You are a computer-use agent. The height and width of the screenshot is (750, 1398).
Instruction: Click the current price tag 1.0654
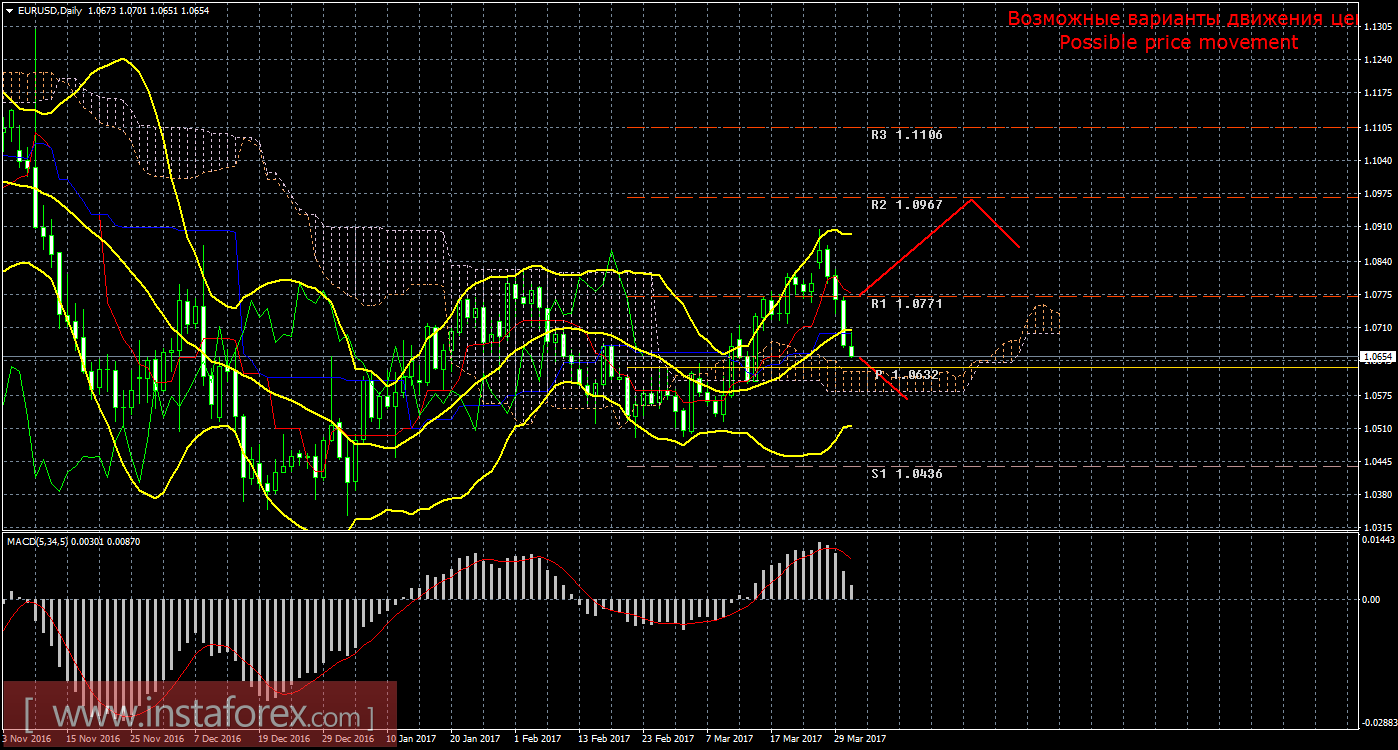click(1379, 356)
